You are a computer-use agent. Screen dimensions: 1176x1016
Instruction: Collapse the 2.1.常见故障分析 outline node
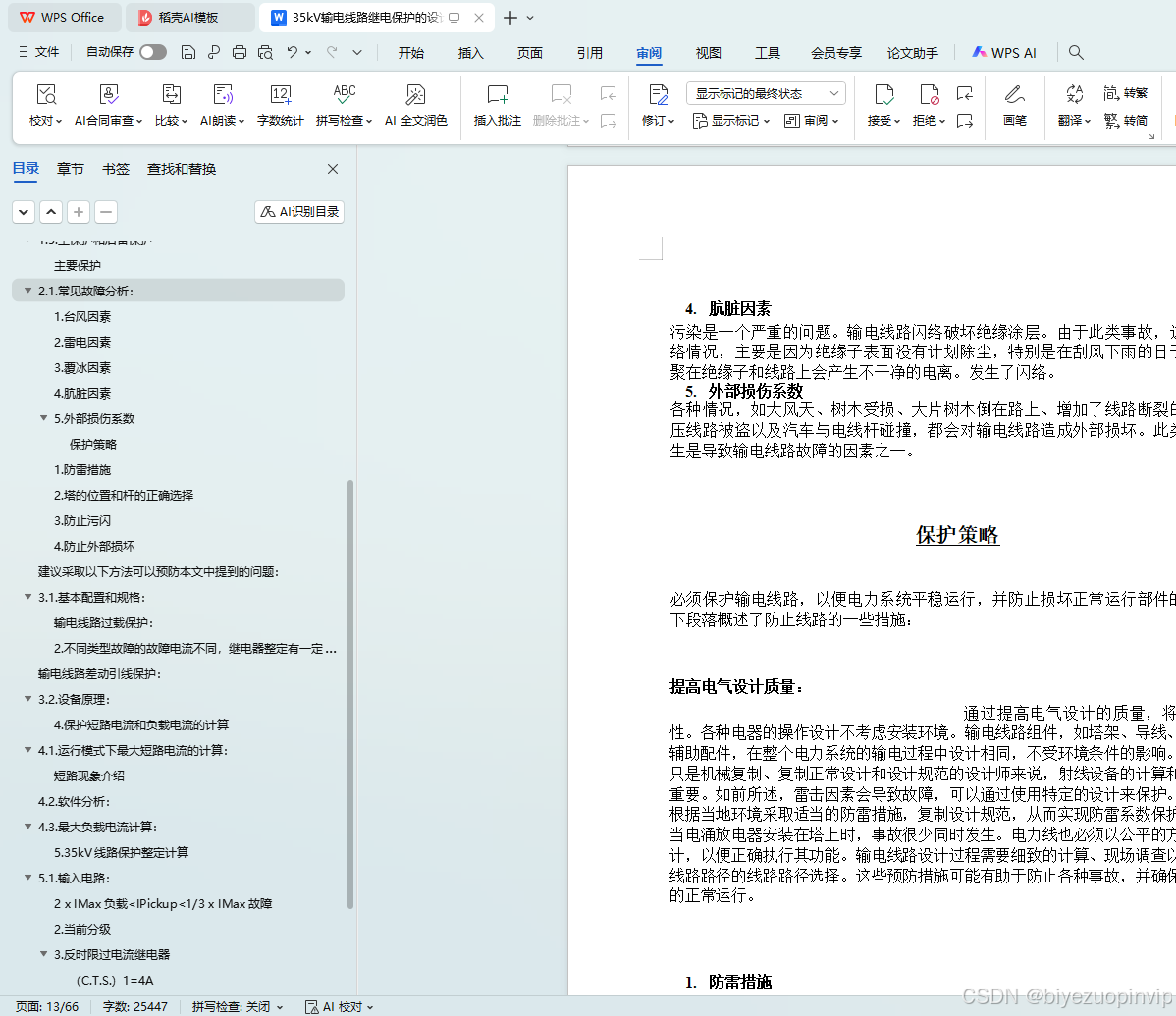(27, 291)
